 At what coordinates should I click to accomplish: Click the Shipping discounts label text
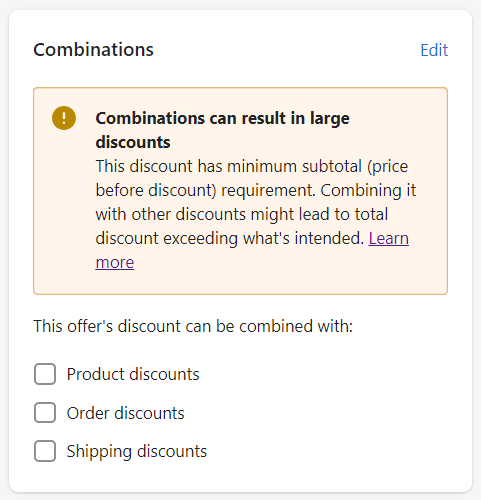pos(137,452)
